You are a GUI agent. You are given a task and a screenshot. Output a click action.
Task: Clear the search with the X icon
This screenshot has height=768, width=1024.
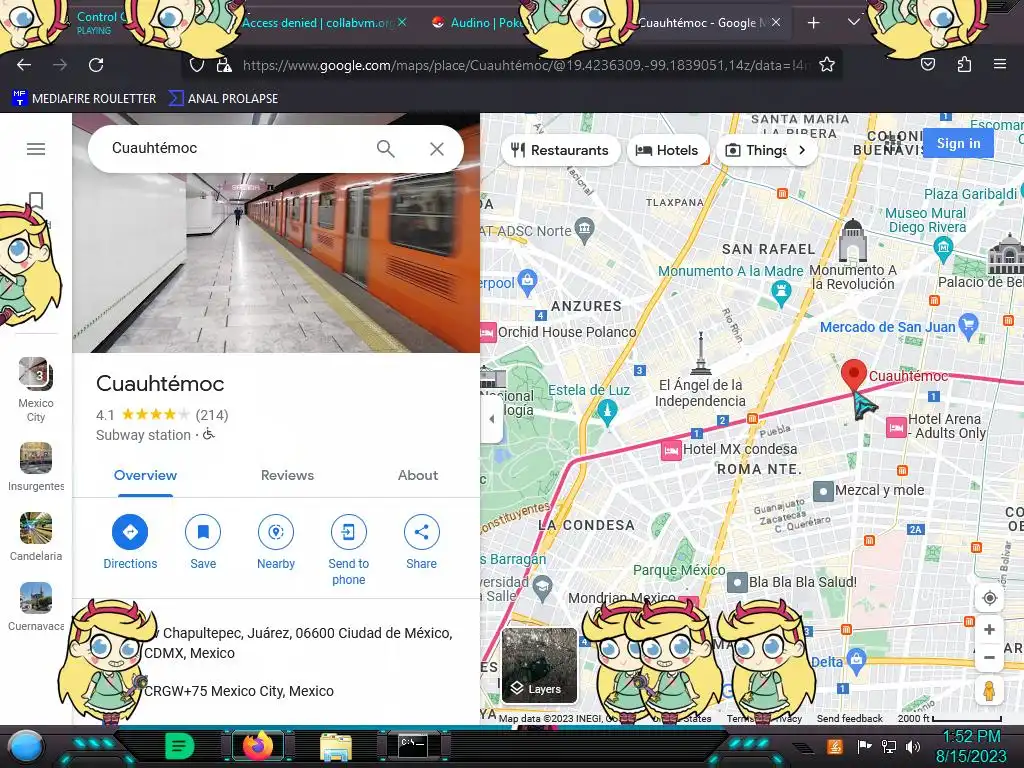coord(437,149)
